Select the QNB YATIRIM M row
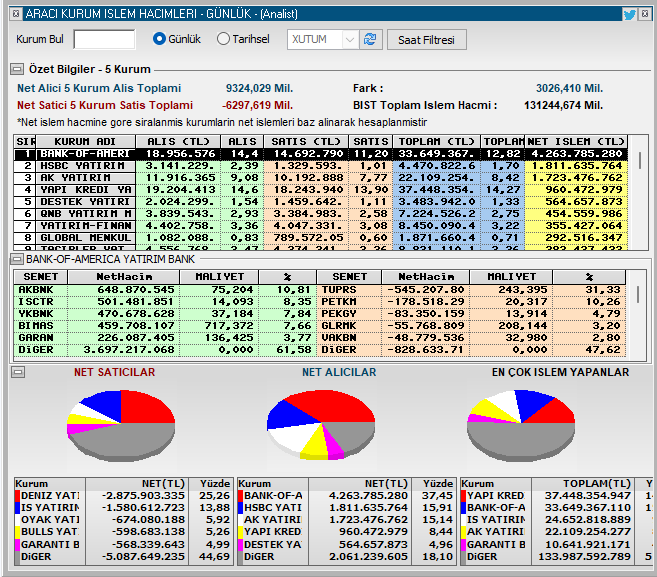 [321, 214]
